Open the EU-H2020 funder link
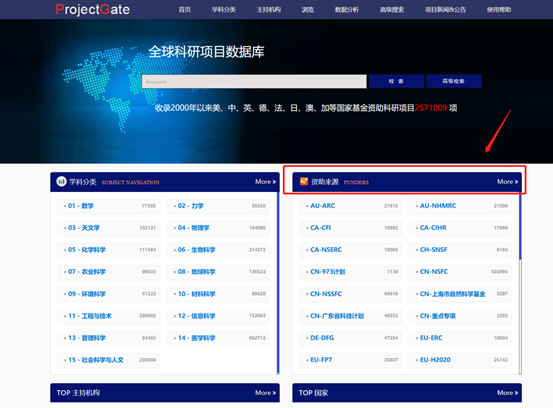The height and width of the screenshot is (408, 553). [435, 360]
